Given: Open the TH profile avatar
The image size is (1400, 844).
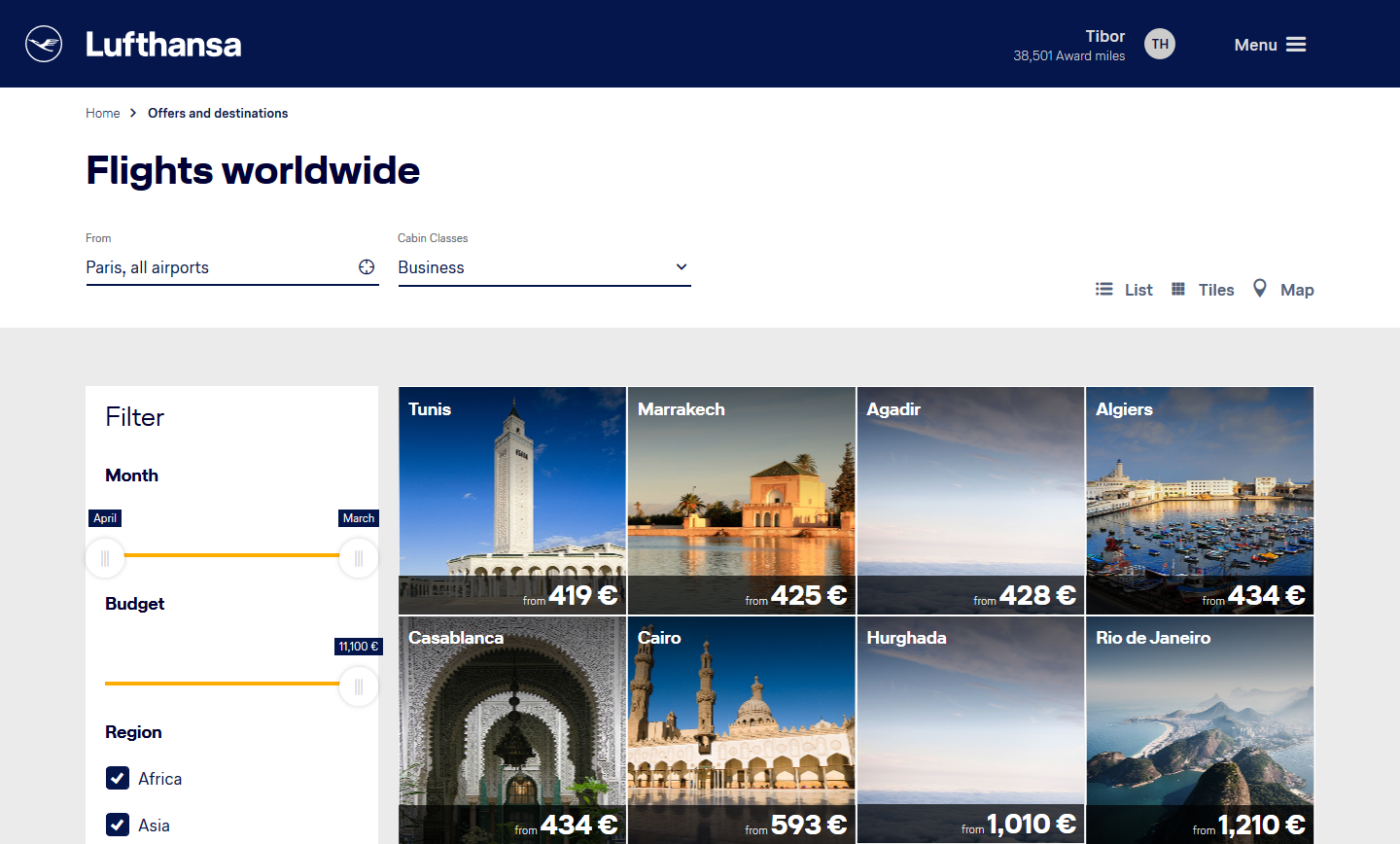Looking at the screenshot, I should (x=1160, y=44).
